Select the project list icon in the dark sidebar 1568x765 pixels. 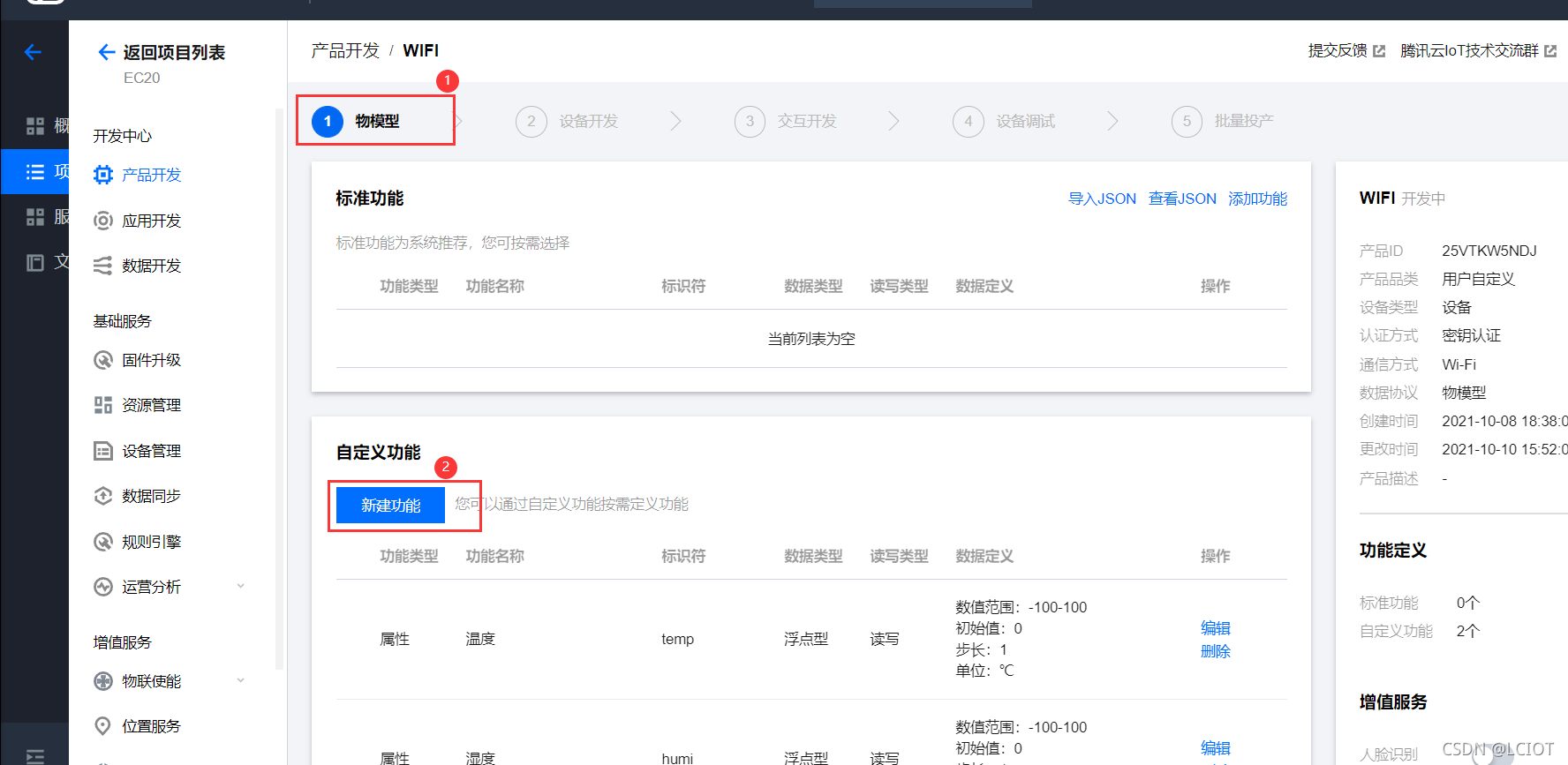pyautogui.click(x=35, y=171)
